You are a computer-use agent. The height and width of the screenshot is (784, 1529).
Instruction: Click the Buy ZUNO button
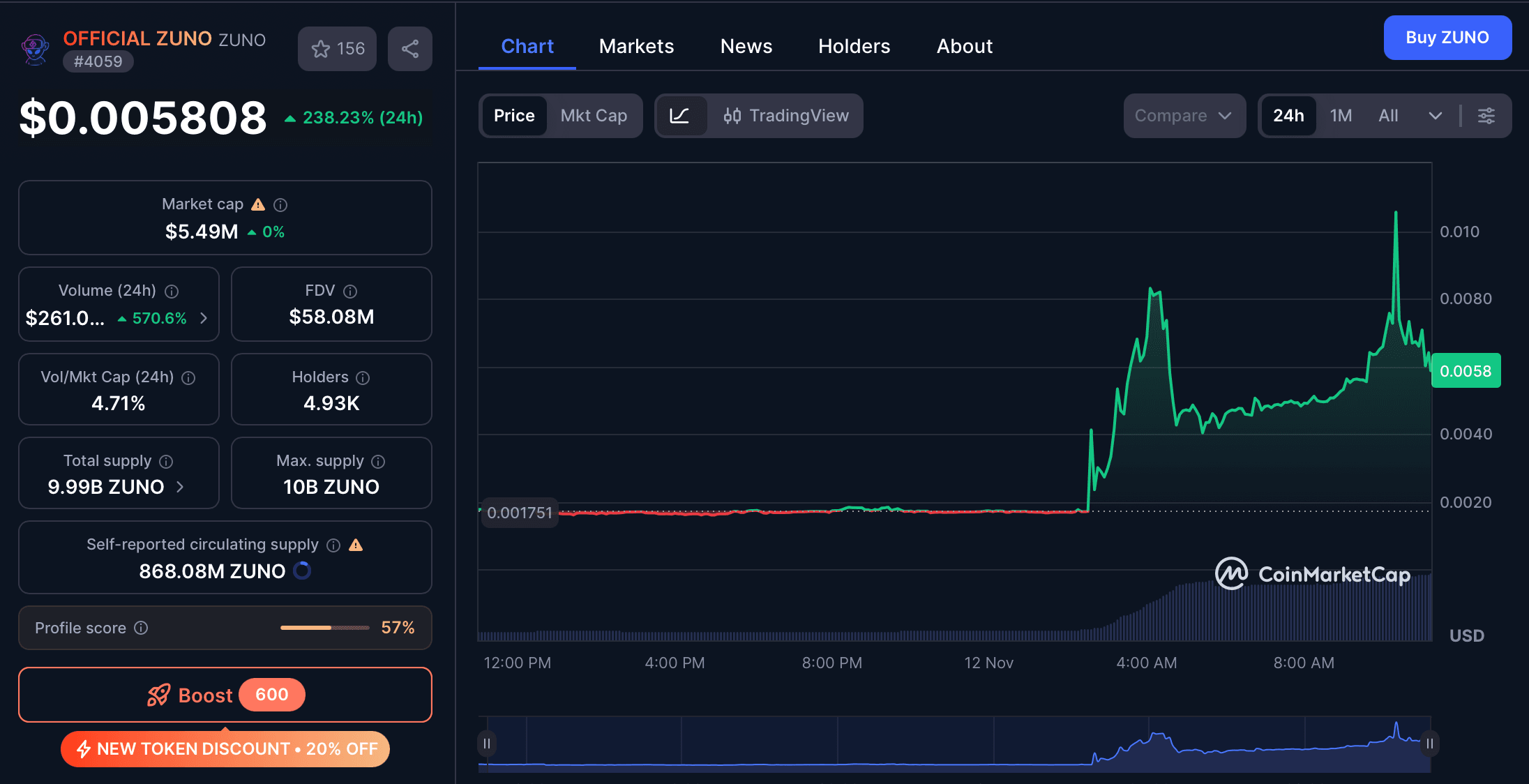(x=1447, y=38)
